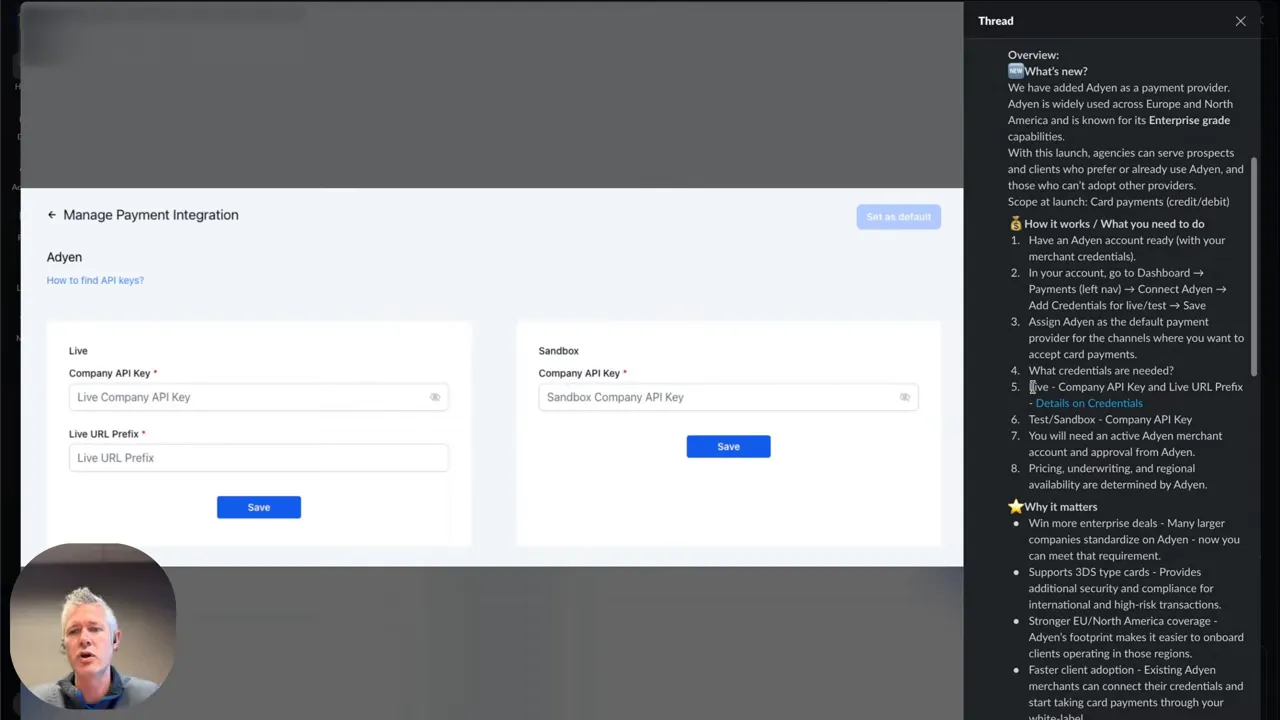Click the Thread header label
Image resolution: width=1280 pixels, height=720 pixels.
pyautogui.click(x=995, y=20)
